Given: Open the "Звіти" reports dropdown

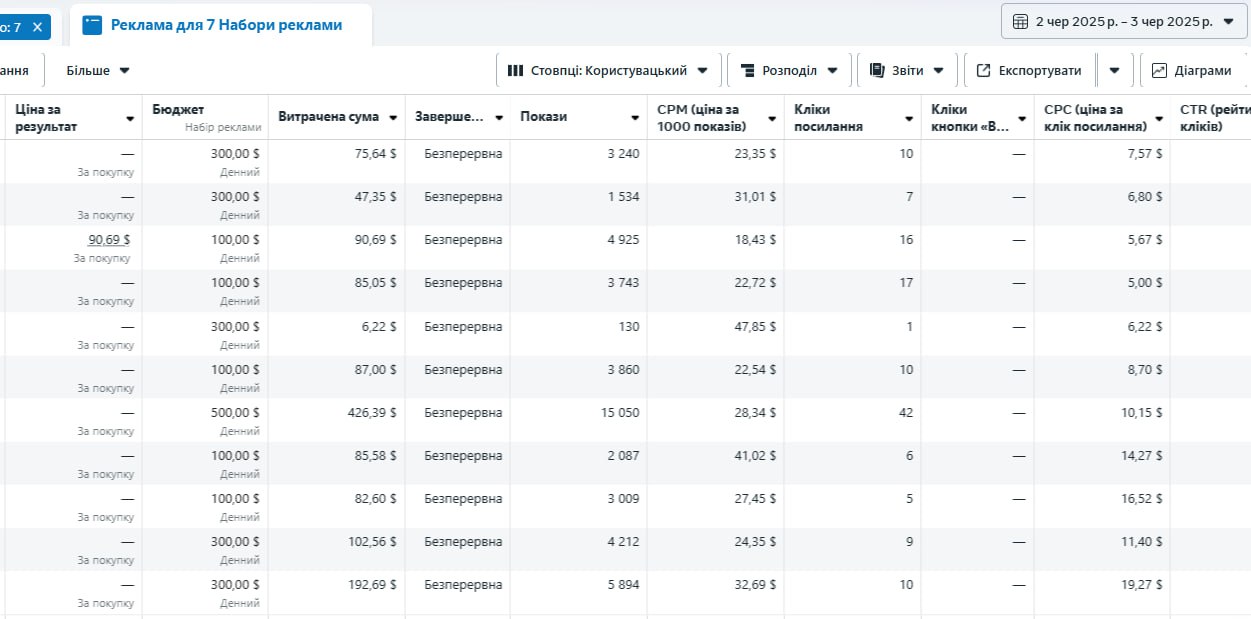Looking at the screenshot, I should pyautogui.click(x=907, y=70).
